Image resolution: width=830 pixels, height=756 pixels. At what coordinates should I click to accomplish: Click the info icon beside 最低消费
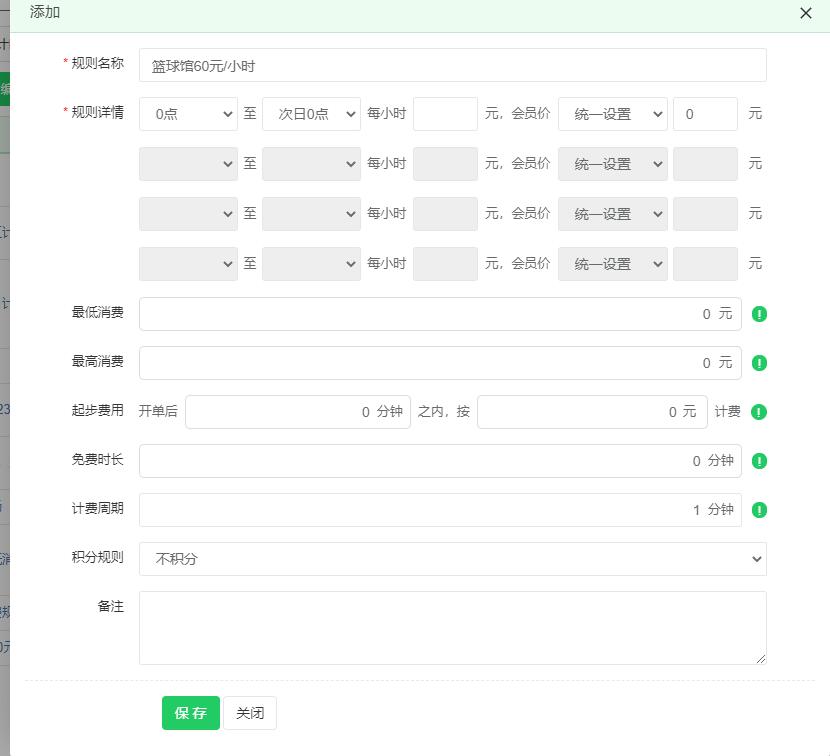tap(759, 313)
